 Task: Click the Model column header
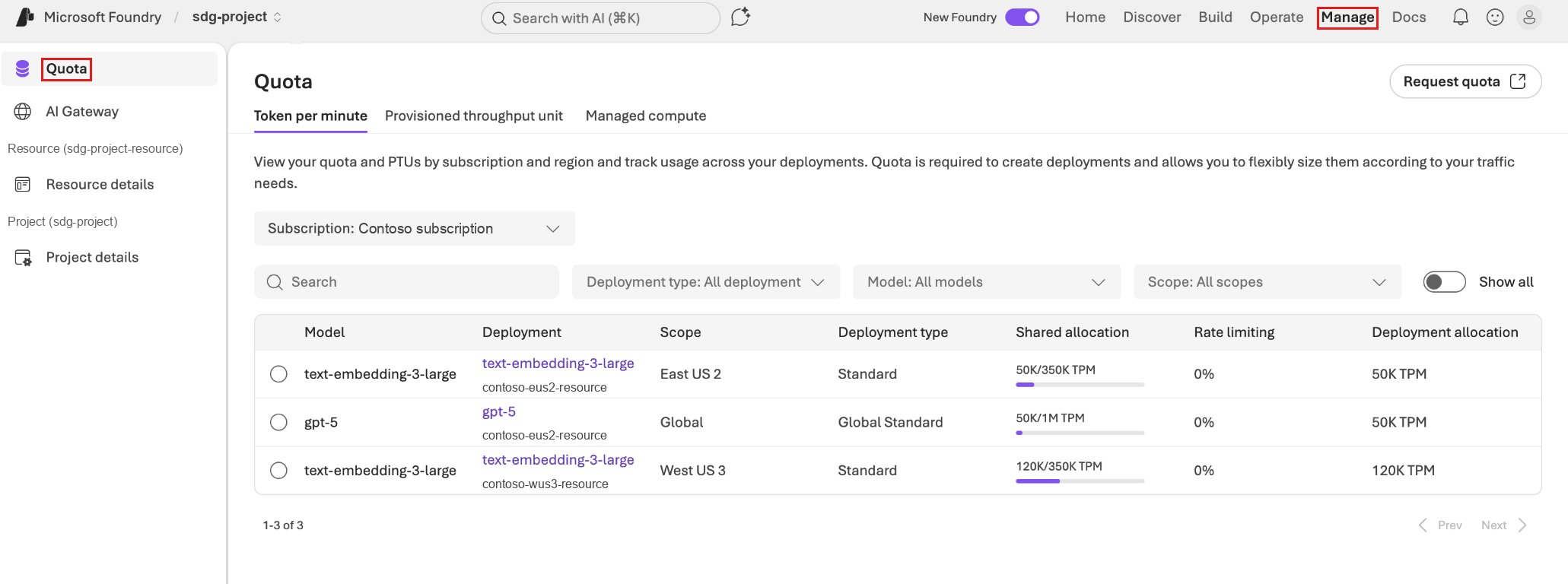324,332
